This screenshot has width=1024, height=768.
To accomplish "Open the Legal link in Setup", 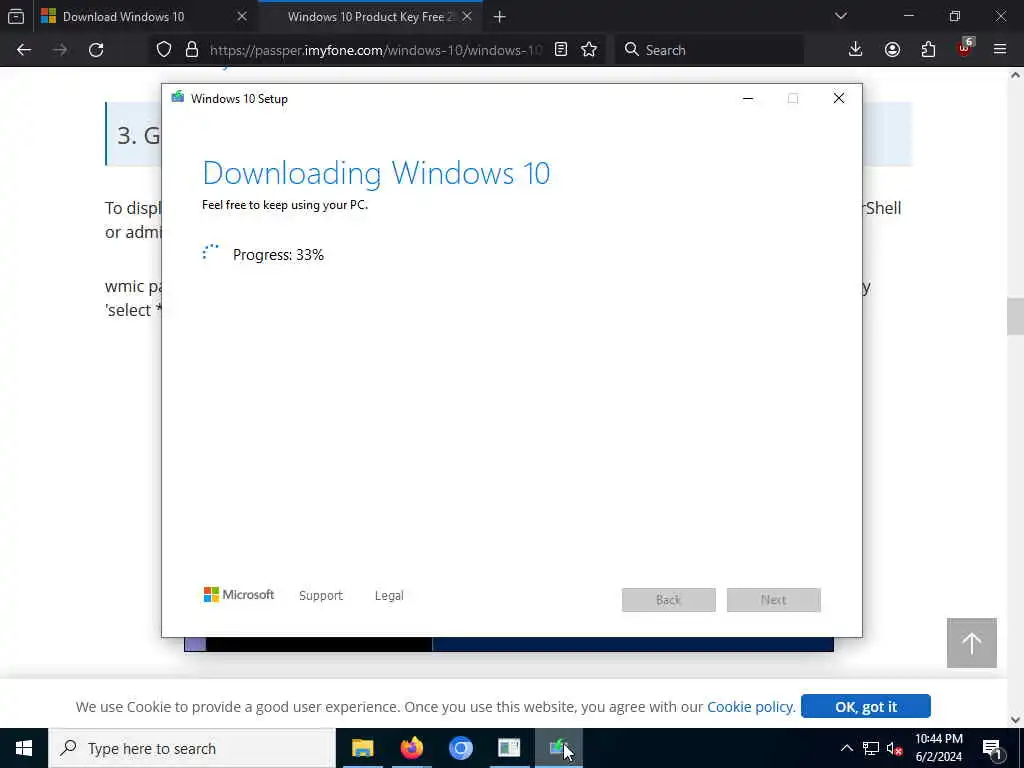I will pyautogui.click(x=389, y=596).
